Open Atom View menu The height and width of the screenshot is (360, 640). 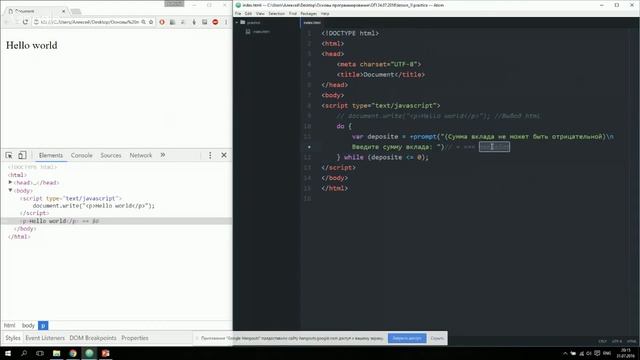pyautogui.click(x=260, y=13)
